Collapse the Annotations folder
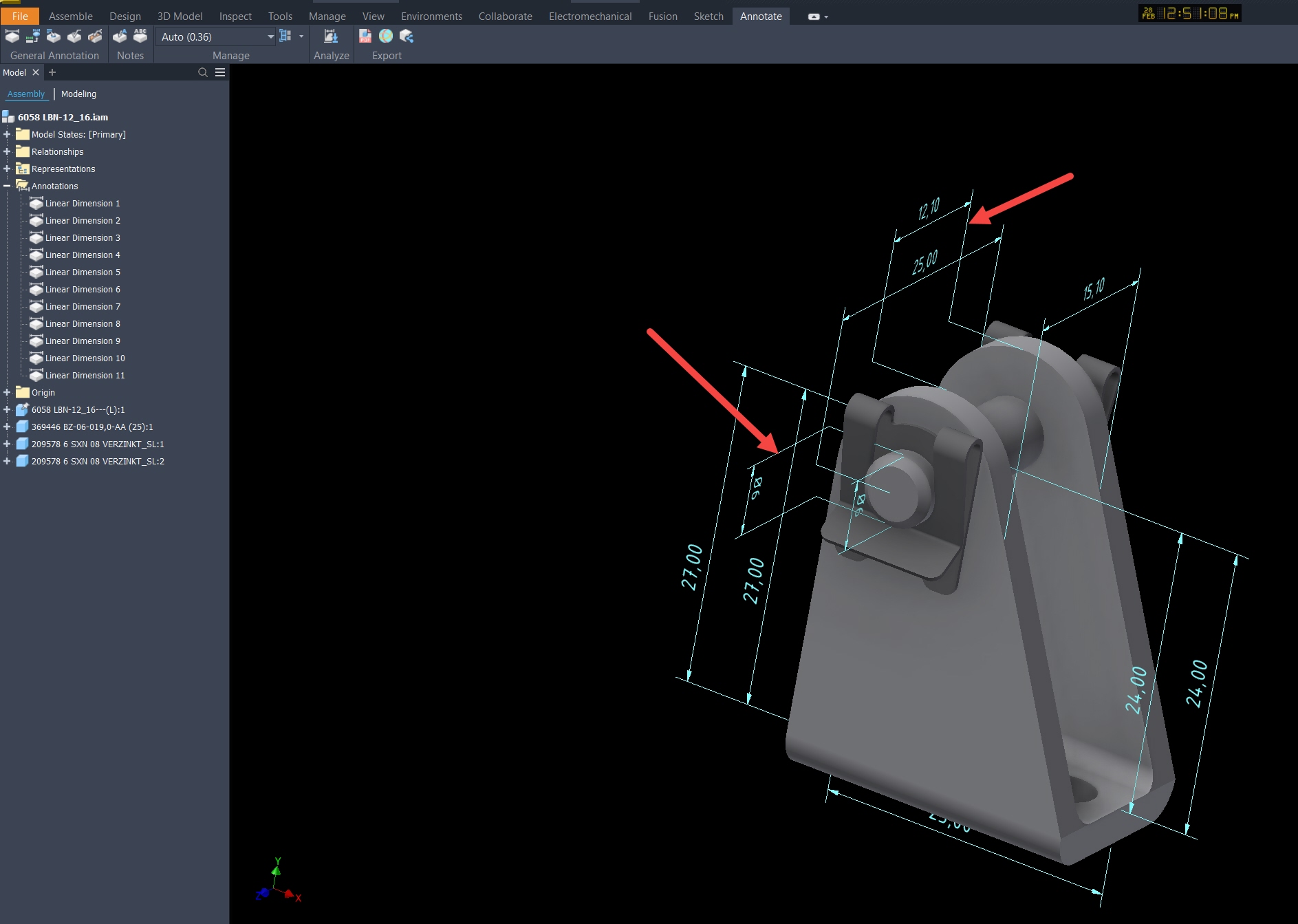1298x924 pixels. click(7, 186)
